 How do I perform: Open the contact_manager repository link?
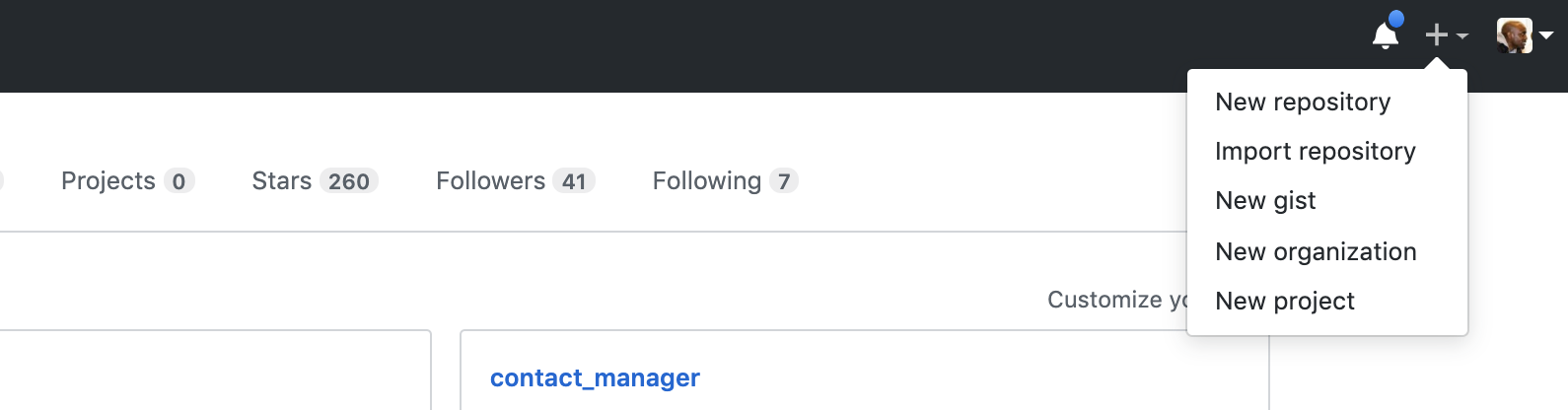coord(595,378)
